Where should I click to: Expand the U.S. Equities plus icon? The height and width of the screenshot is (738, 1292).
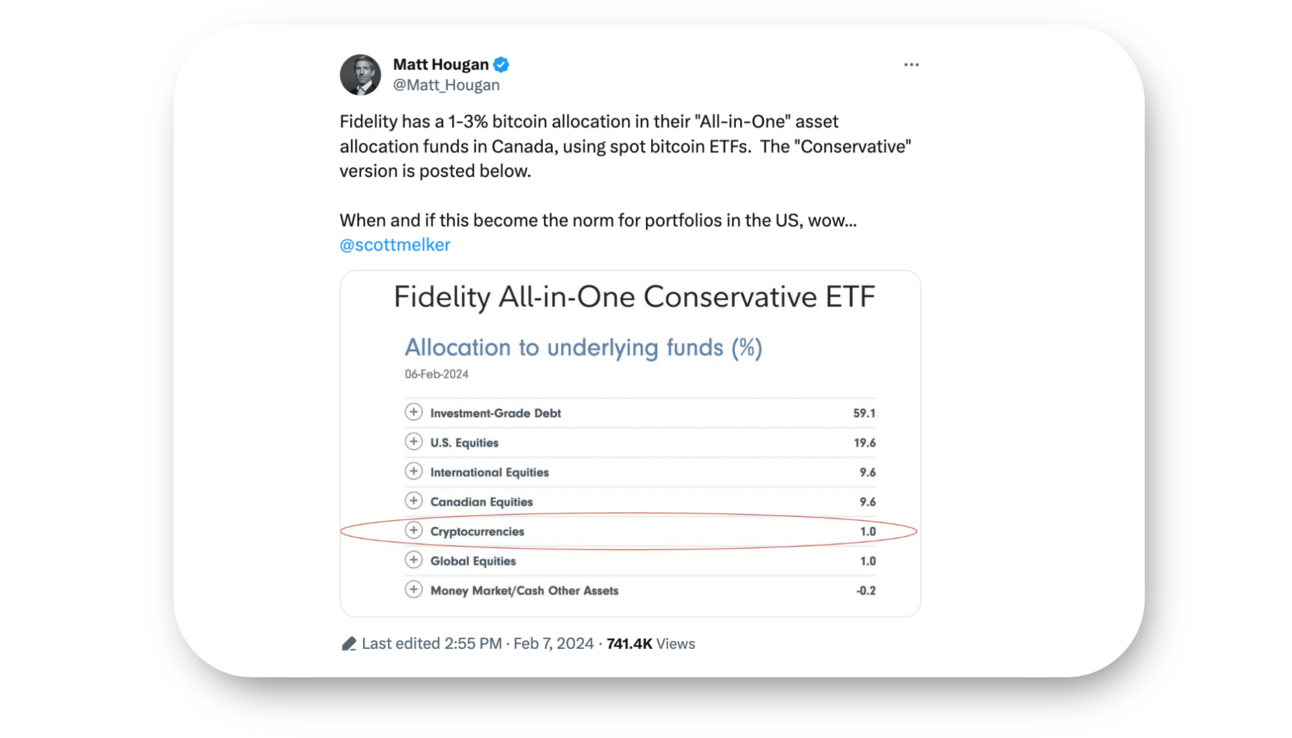[413, 442]
